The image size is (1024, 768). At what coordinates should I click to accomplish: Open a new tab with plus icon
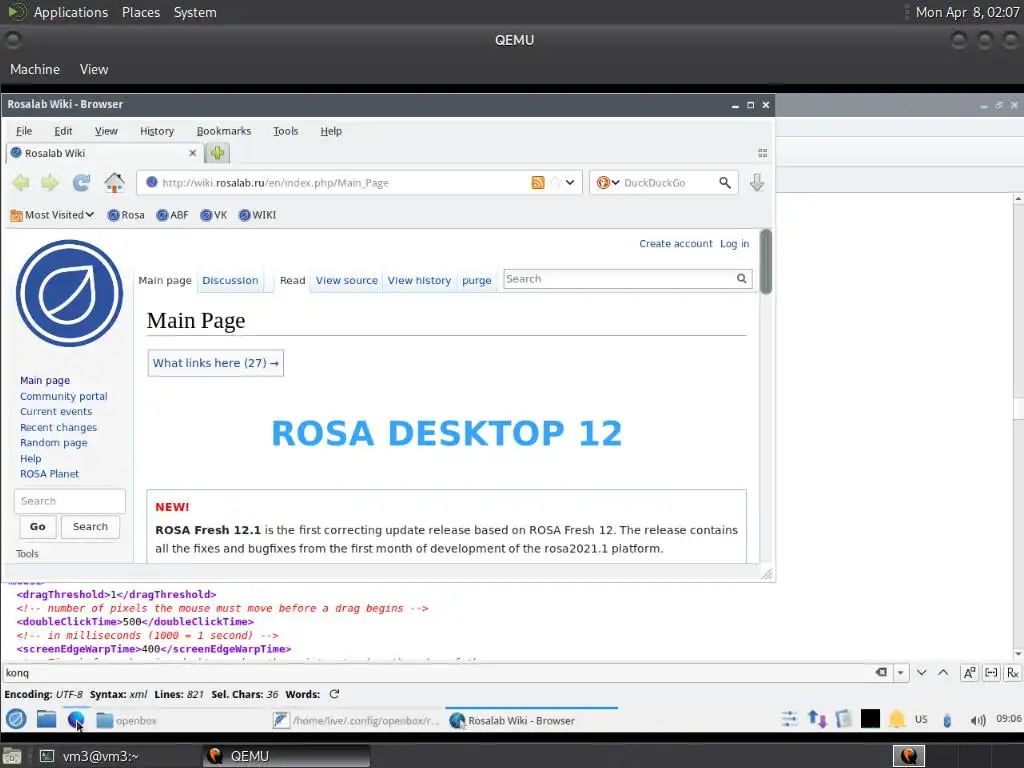click(217, 153)
